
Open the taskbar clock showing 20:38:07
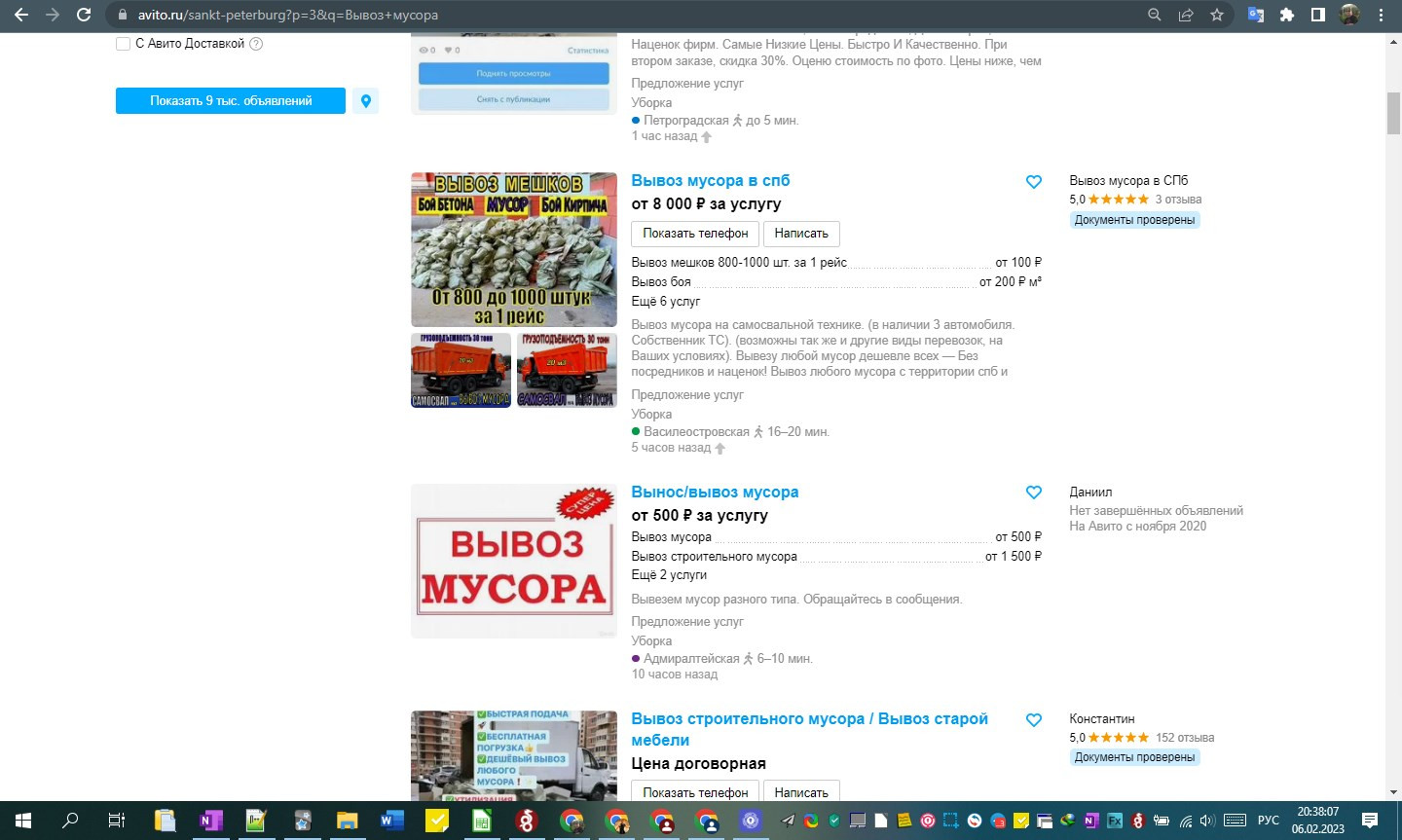pos(1317,821)
